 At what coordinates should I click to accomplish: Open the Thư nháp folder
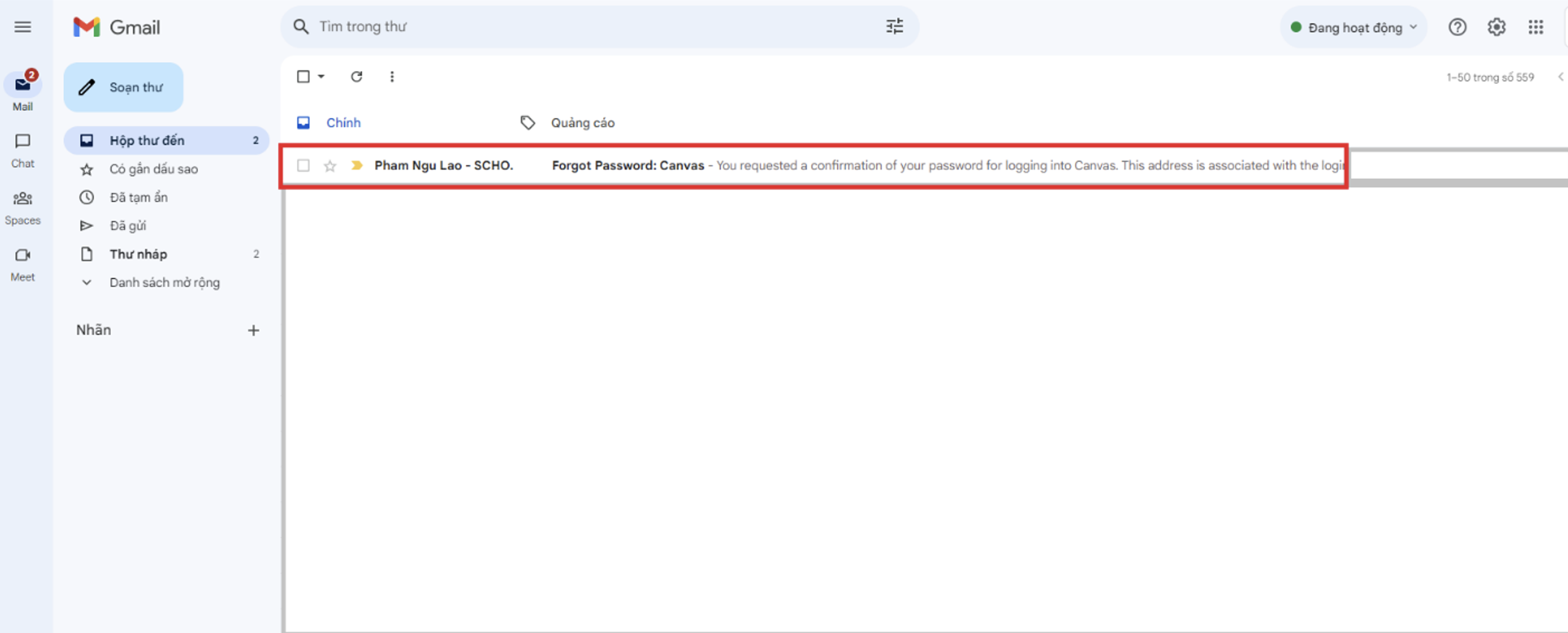pos(138,254)
